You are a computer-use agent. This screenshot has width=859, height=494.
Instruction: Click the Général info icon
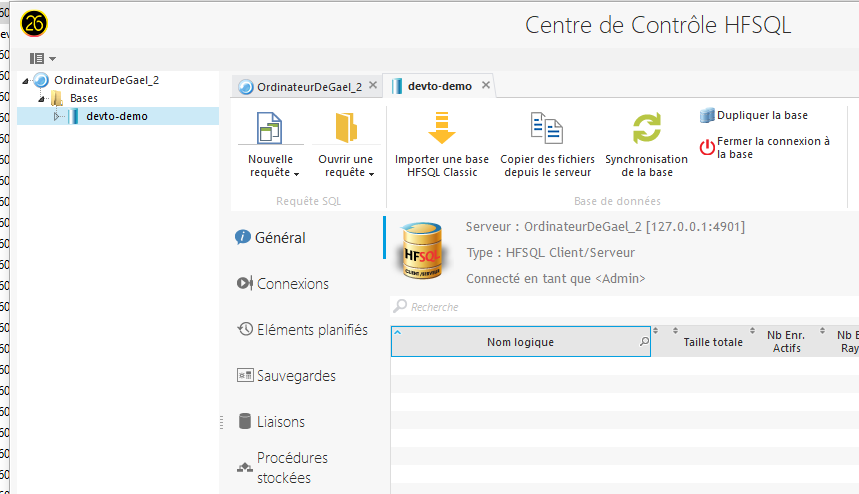point(243,237)
